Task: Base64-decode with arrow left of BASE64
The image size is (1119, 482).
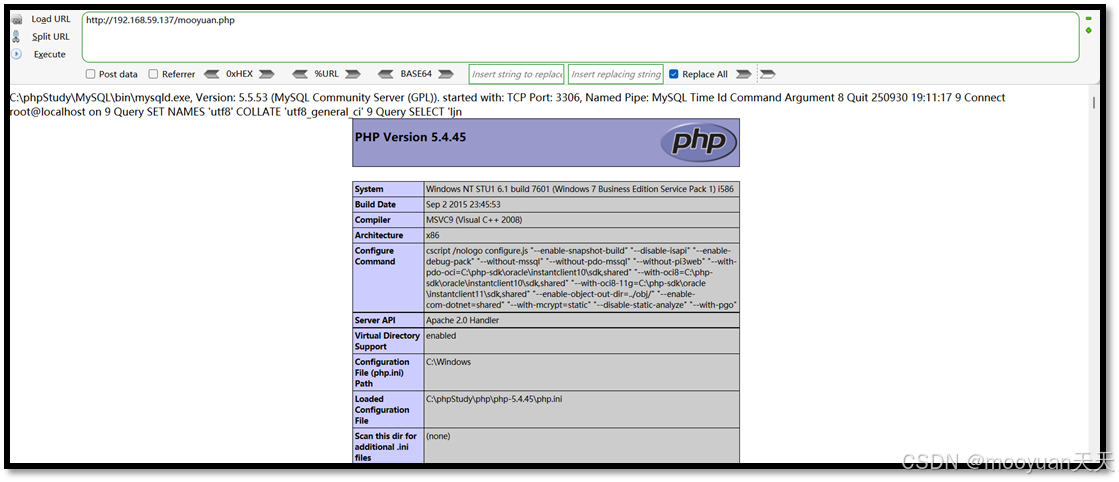Action: (x=386, y=74)
